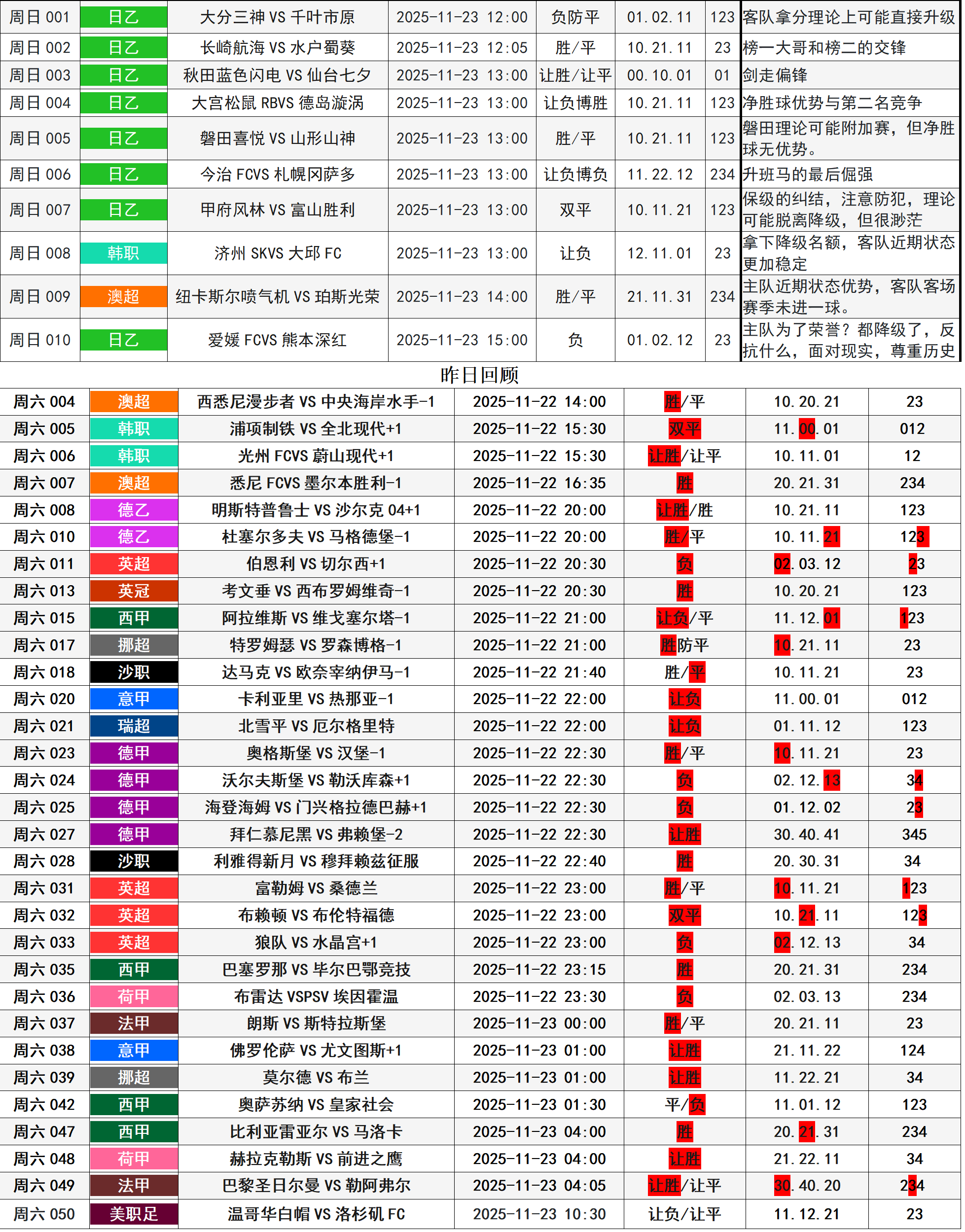This screenshot has width=965, height=1232.
Task: Click match 巴塞罗那 VS 毕尔巴鄂竞技
Action: (x=316, y=970)
